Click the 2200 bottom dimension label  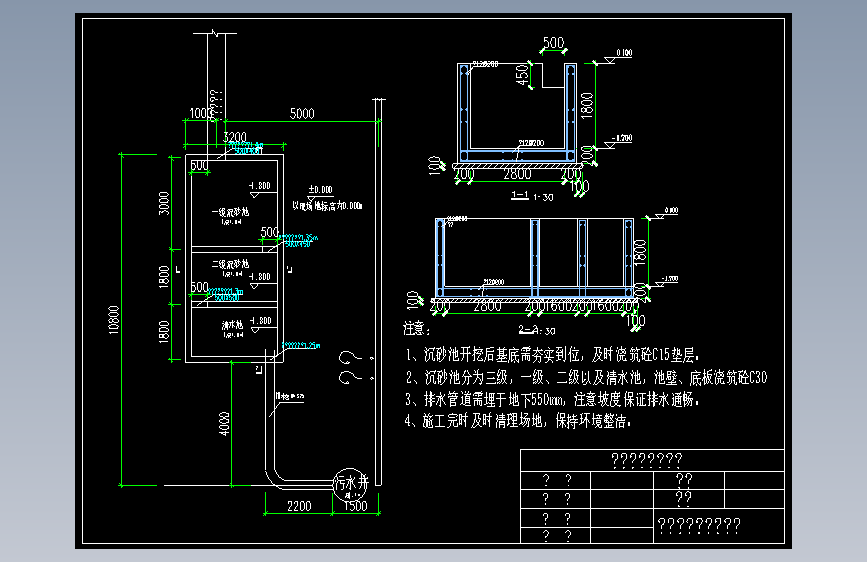coord(299,506)
